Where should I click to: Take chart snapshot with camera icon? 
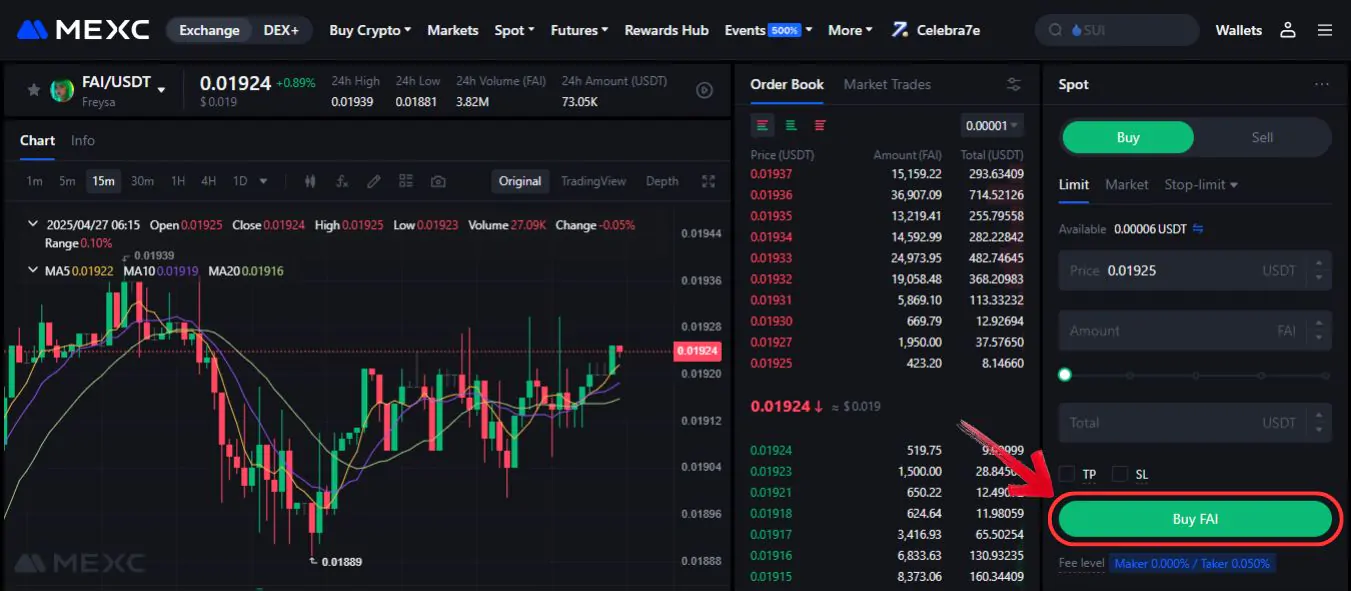(438, 181)
